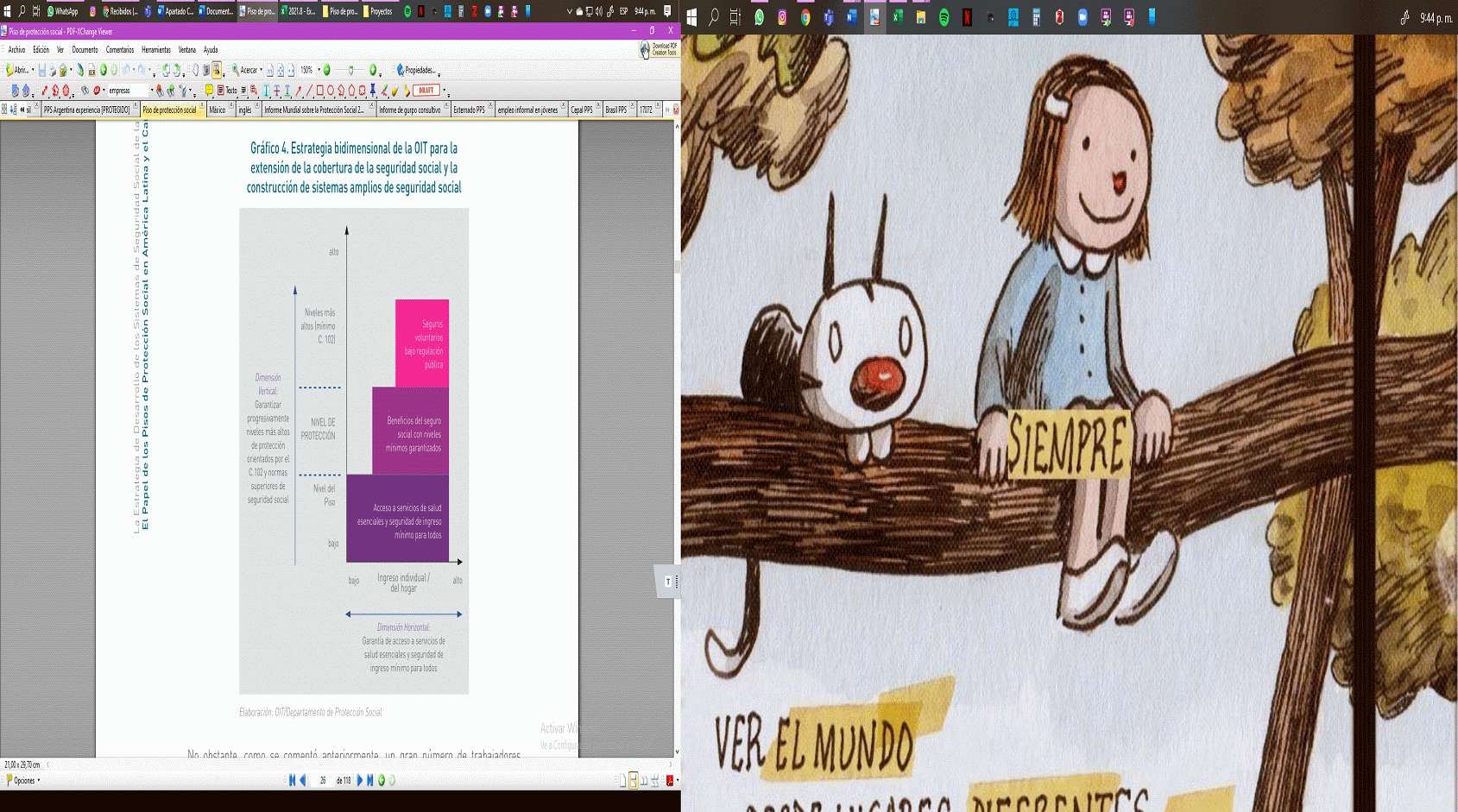
Task: Click the Propiedades button
Action: [x=416, y=70]
